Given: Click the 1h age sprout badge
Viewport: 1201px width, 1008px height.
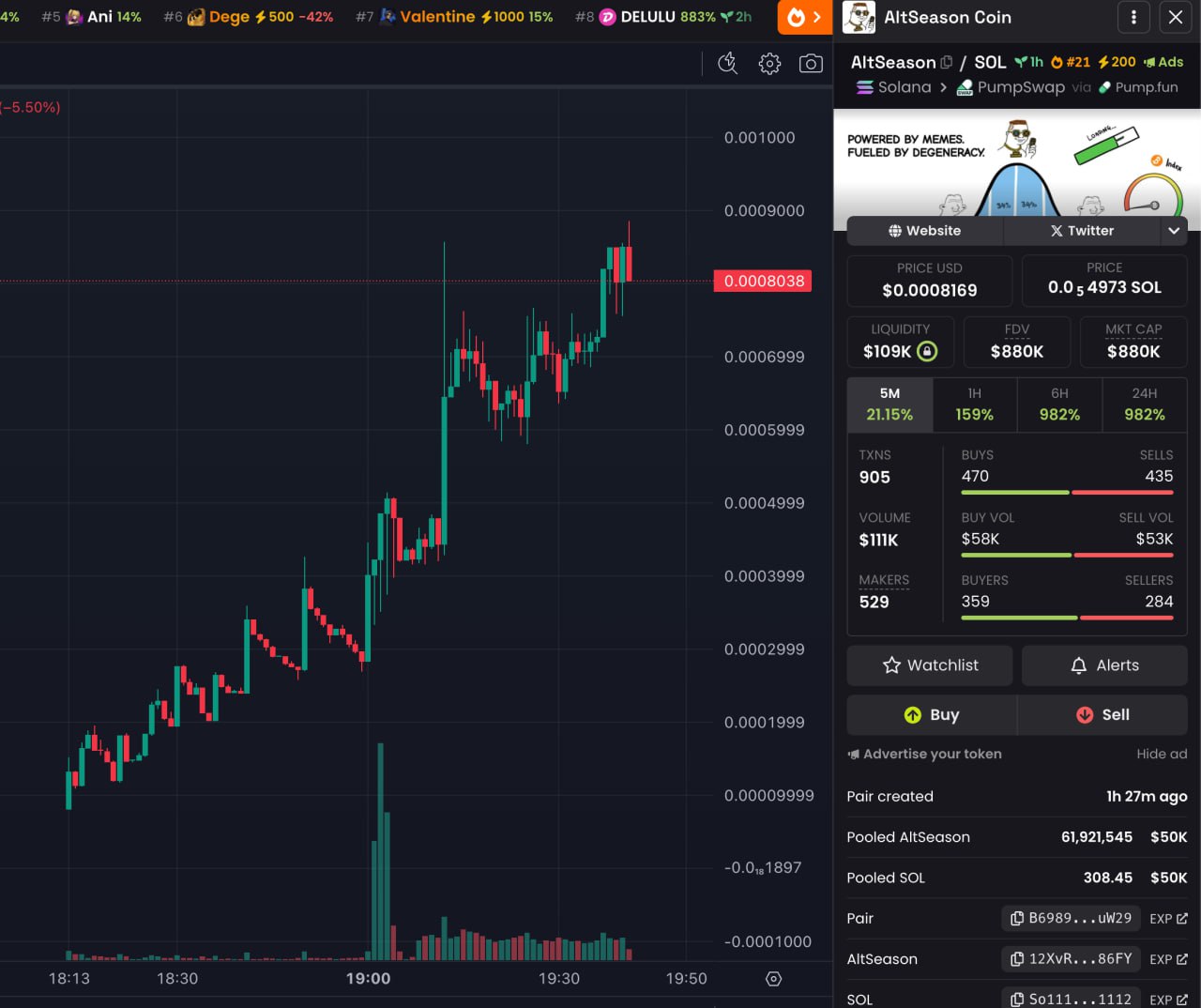Looking at the screenshot, I should (x=1029, y=62).
